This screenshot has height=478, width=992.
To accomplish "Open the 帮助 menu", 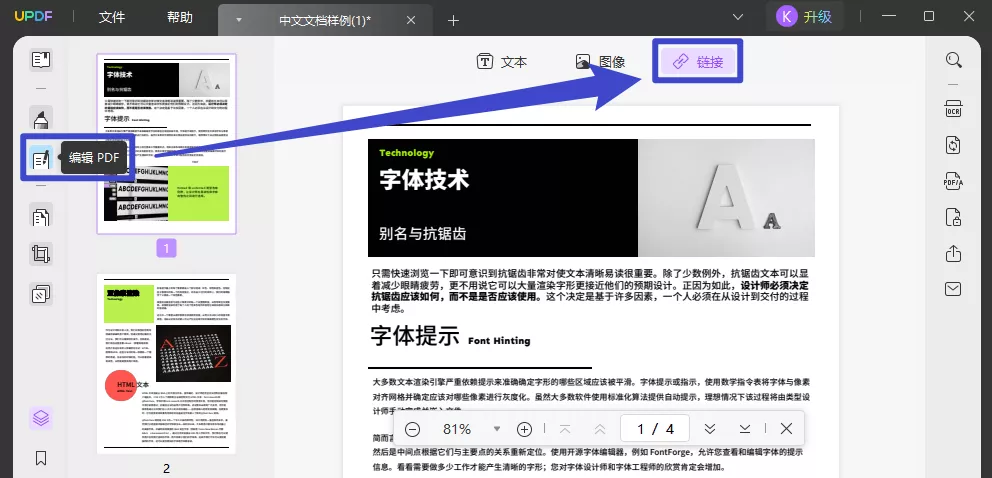I will click(x=180, y=18).
